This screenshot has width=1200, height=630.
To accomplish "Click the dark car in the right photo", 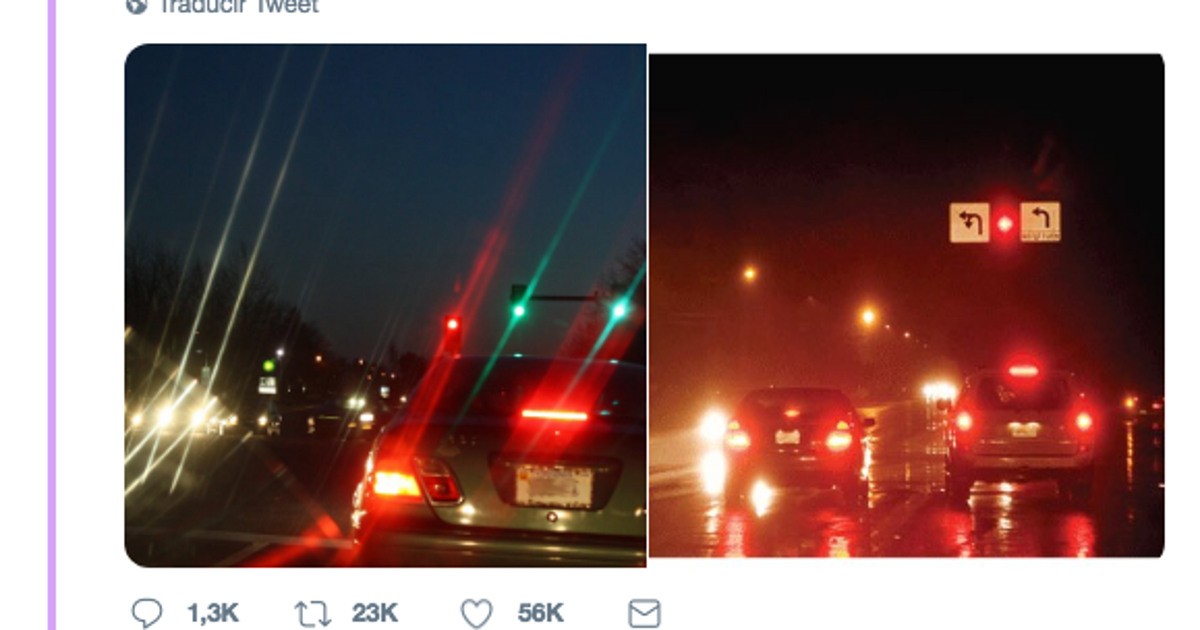I will (790, 440).
